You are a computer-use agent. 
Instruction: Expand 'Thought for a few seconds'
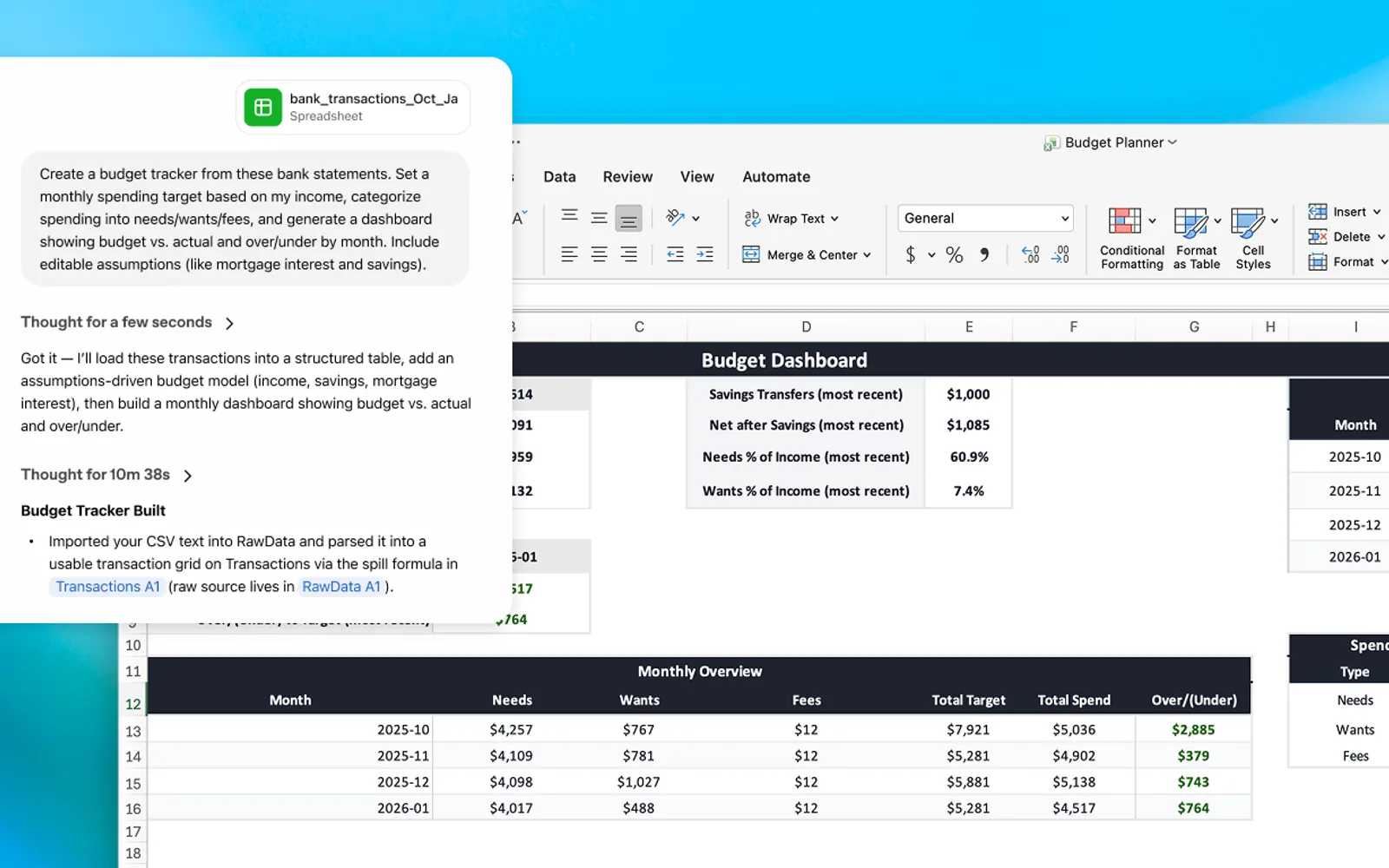coord(128,323)
